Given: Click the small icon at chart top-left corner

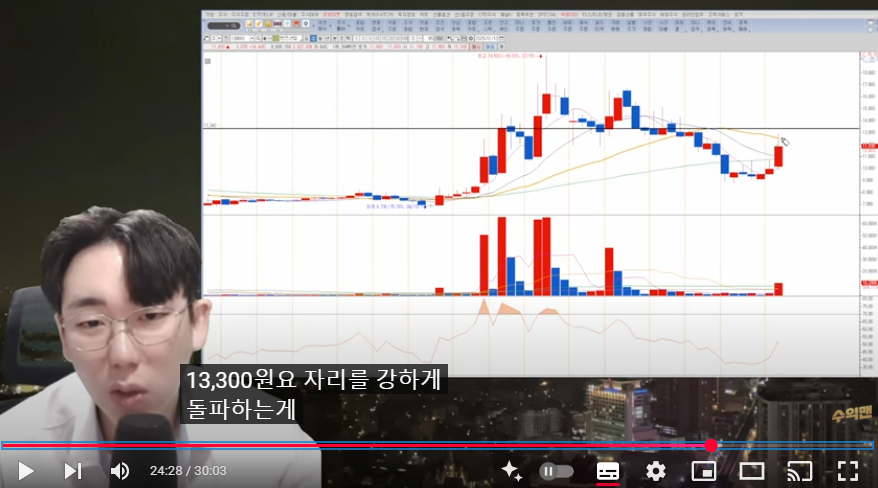Looking at the screenshot, I should pos(208,60).
